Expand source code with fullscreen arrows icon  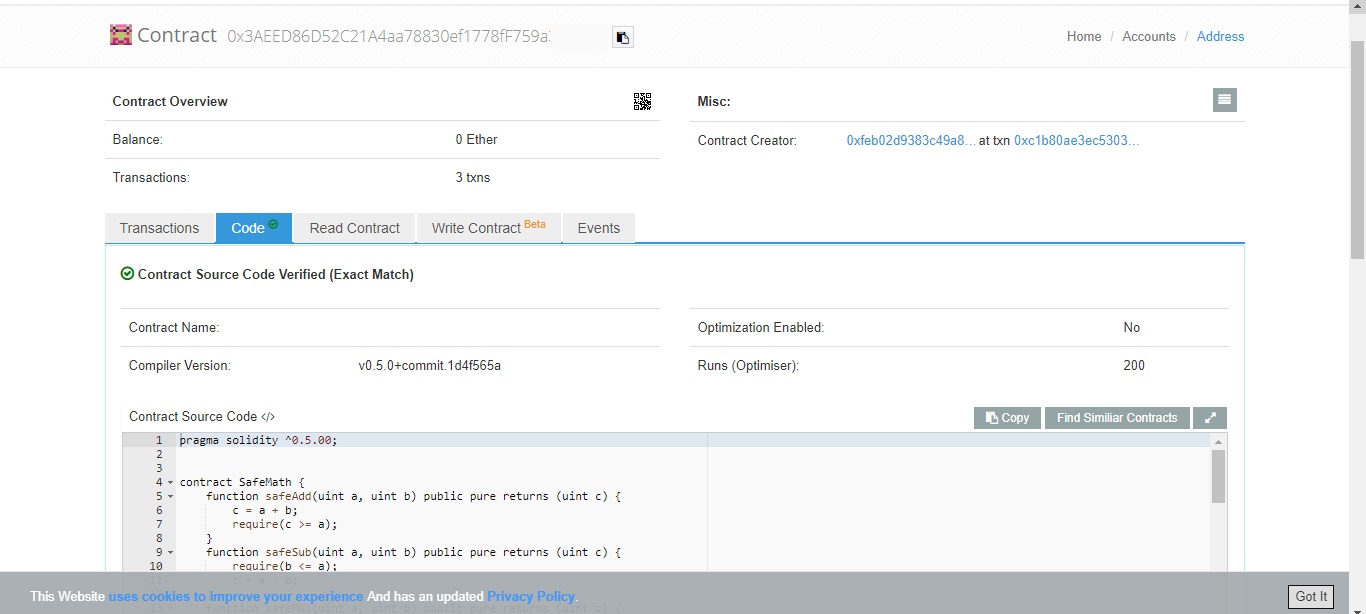tap(1210, 418)
